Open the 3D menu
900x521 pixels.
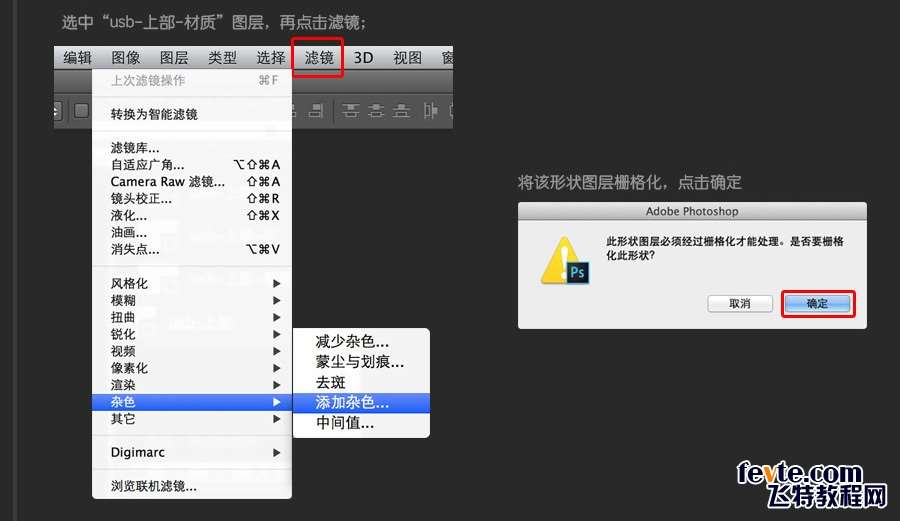click(363, 57)
